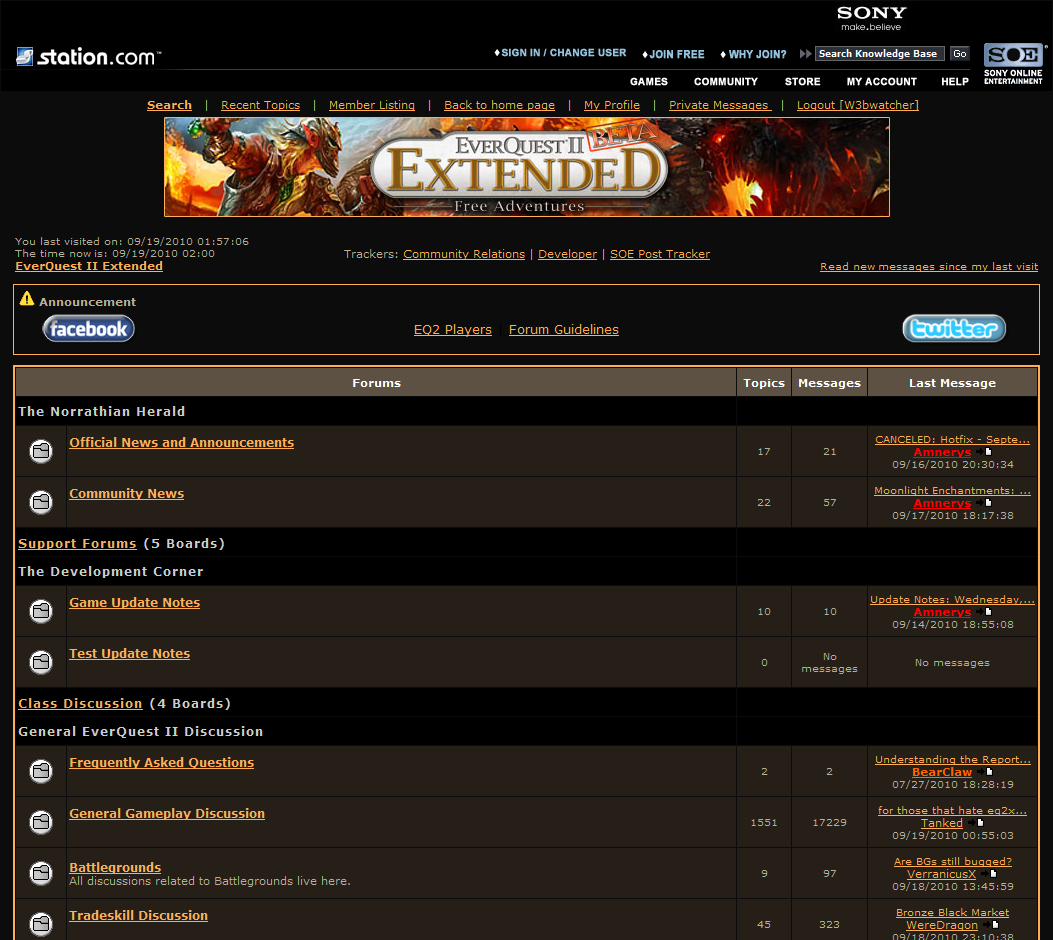Image resolution: width=1053 pixels, height=940 pixels.
Task: Open Read new messages since my last visit
Action: [x=929, y=266]
